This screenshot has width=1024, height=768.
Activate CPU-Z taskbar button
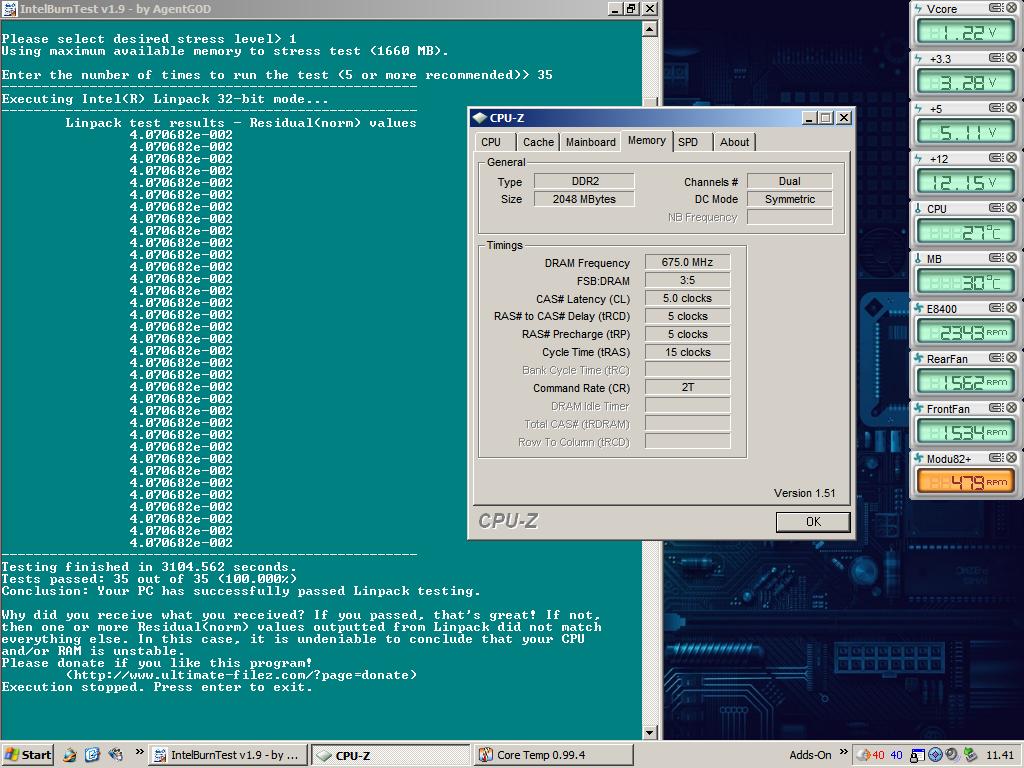(x=391, y=755)
